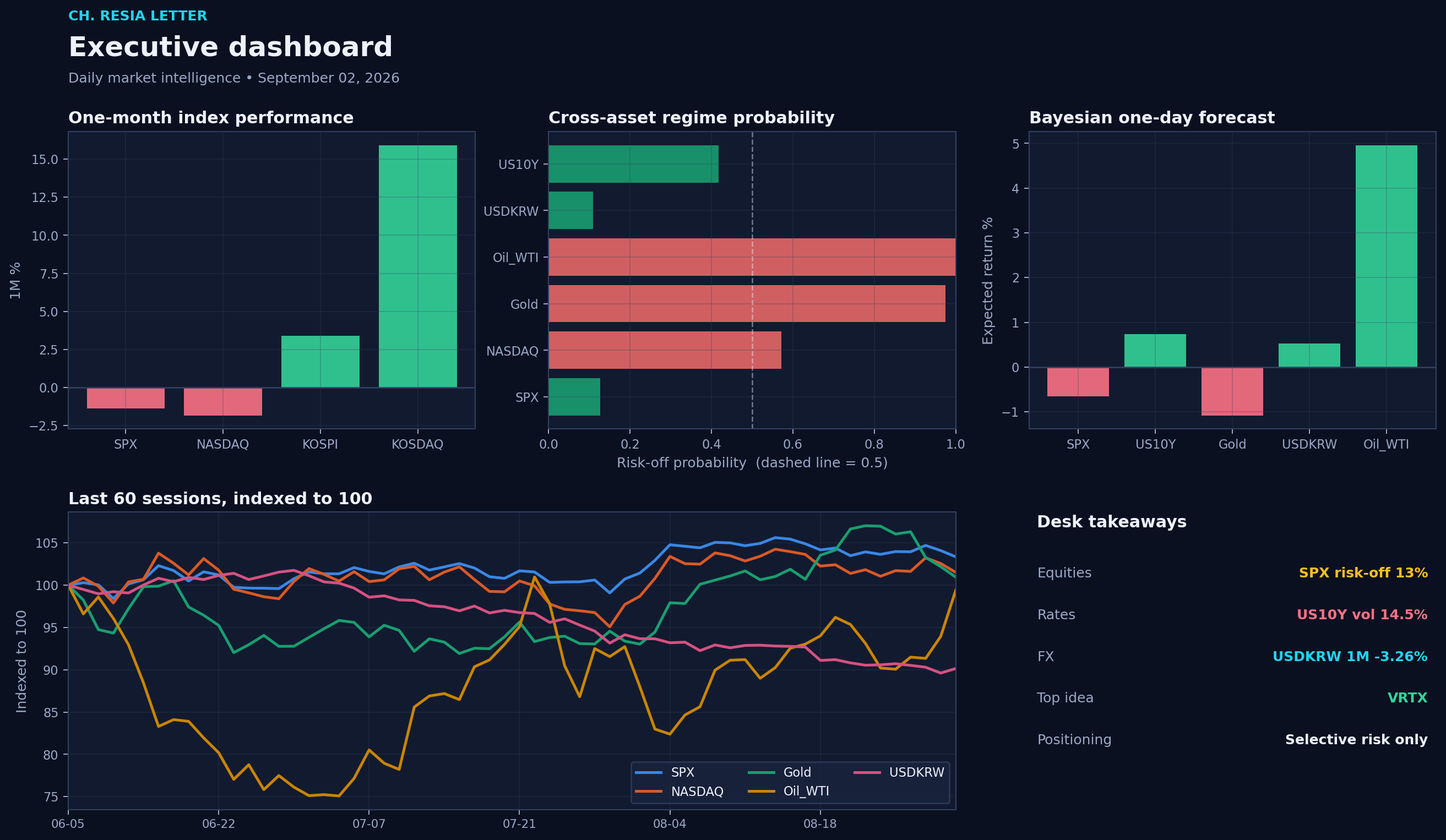Click the Gold y-axis label in regime chart
The image size is (1446, 840).
[524, 304]
